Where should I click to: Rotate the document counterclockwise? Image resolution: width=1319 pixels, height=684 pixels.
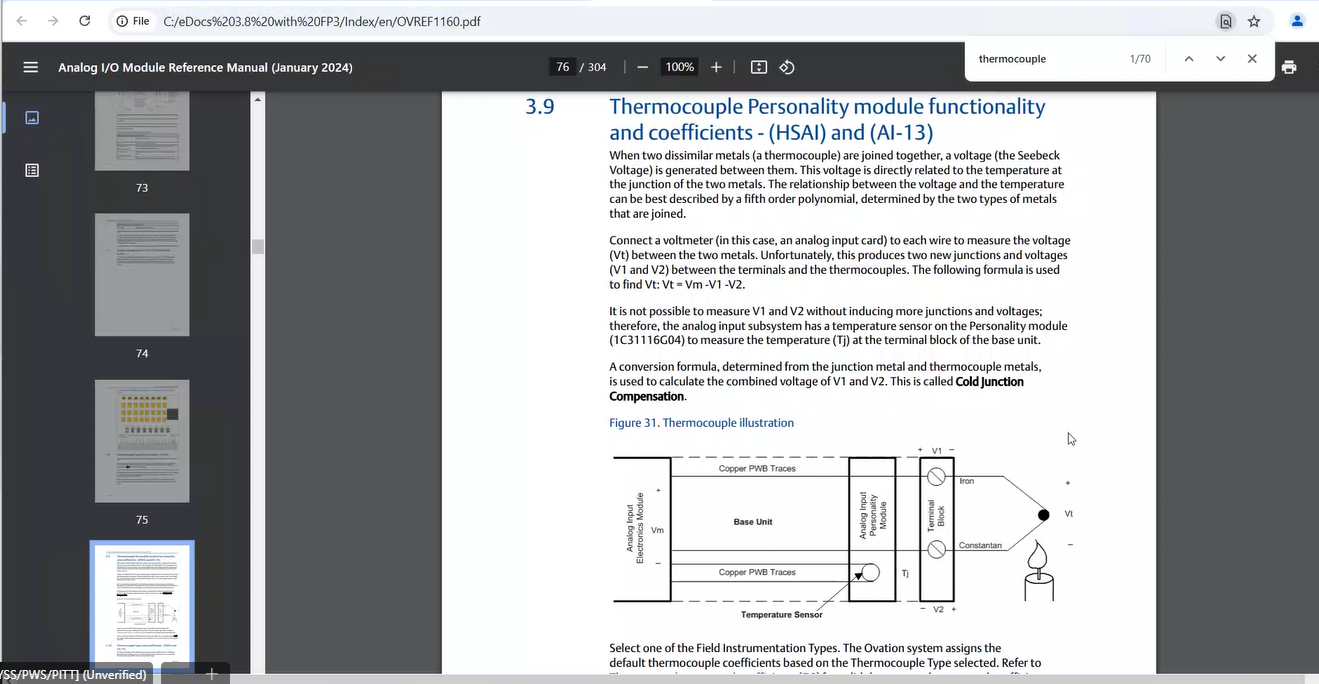pos(787,67)
